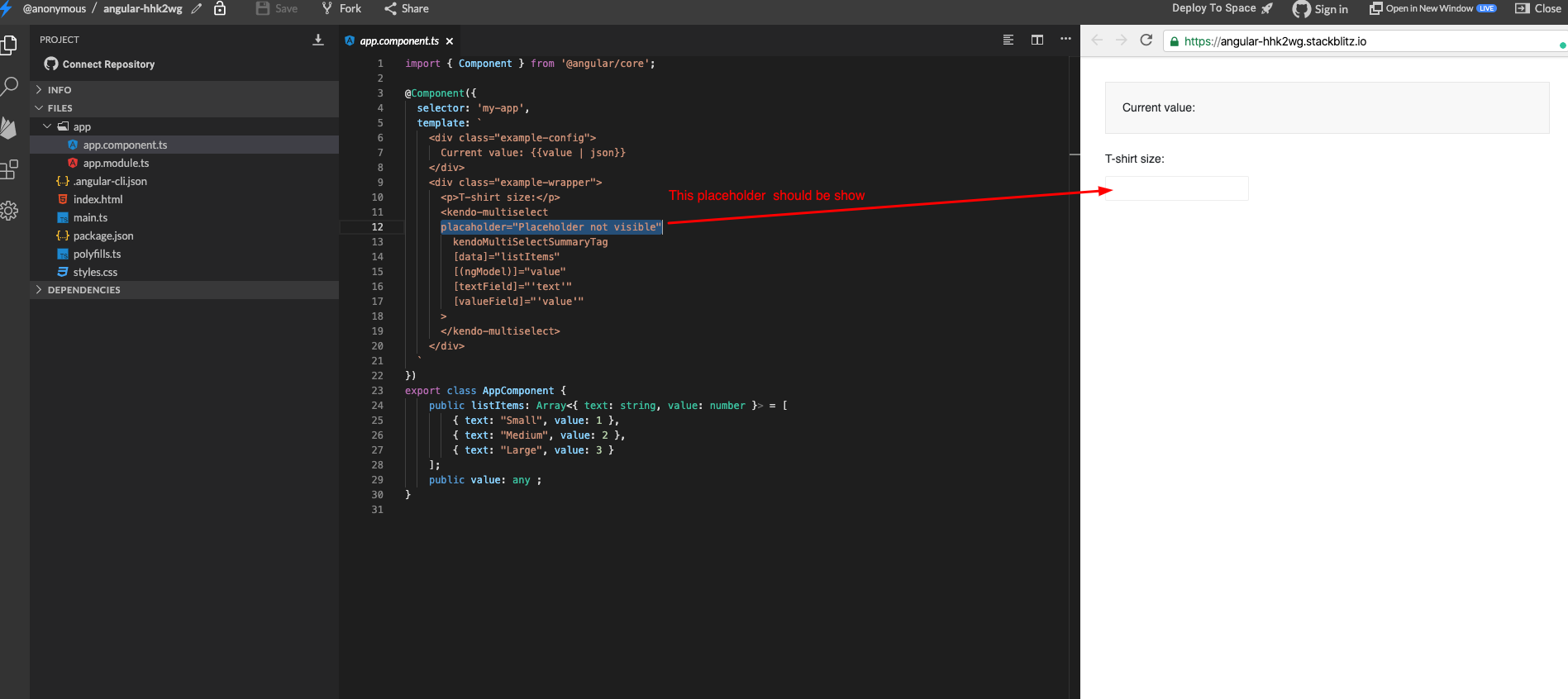Open preview in new window

[1432, 8]
